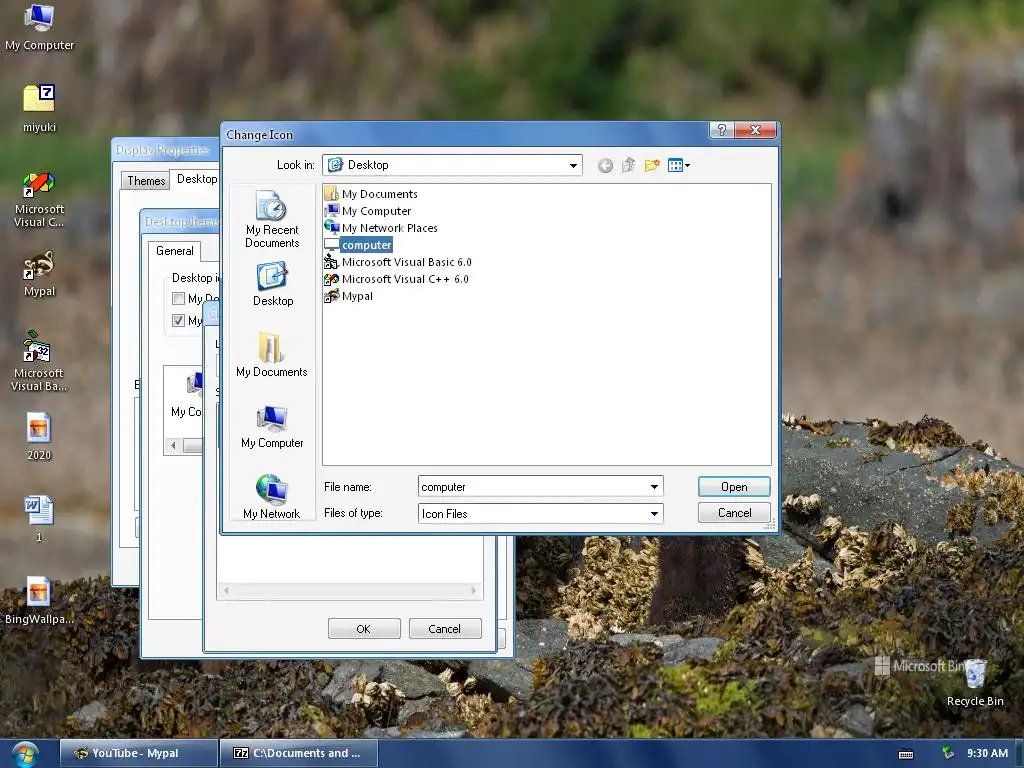This screenshot has height=768, width=1024.
Task: Select Microsoft Visual Basic 6.0 shortcut in list
Action: tap(398, 262)
